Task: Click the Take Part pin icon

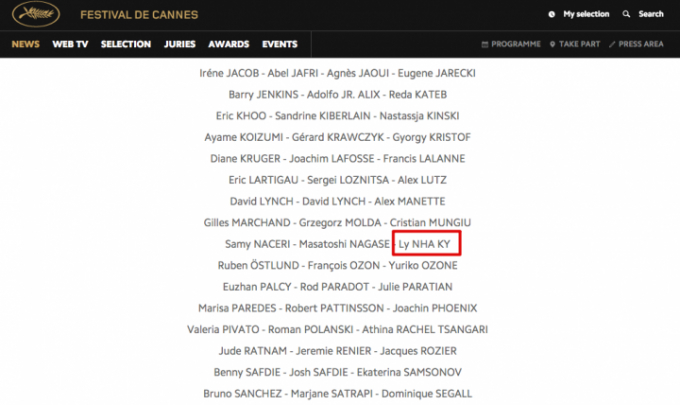Action: (552, 45)
